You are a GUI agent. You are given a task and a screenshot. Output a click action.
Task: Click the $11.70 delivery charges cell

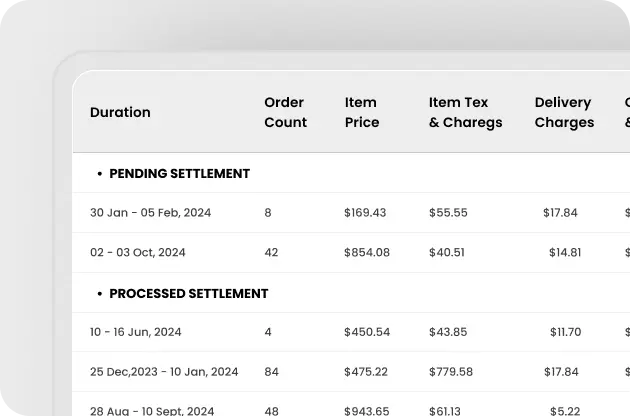(x=565, y=332)
